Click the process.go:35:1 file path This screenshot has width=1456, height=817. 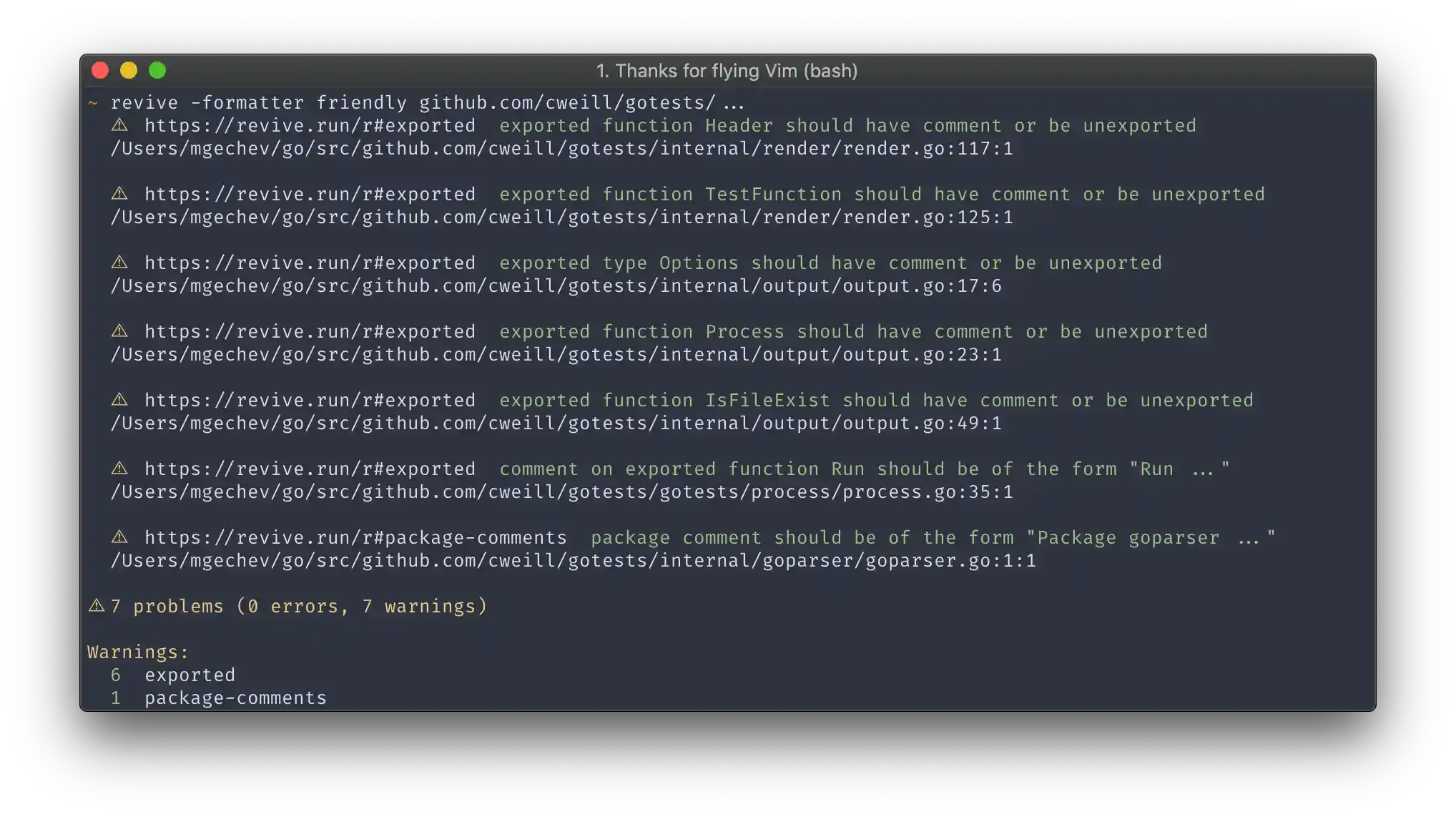coord(561,492)
